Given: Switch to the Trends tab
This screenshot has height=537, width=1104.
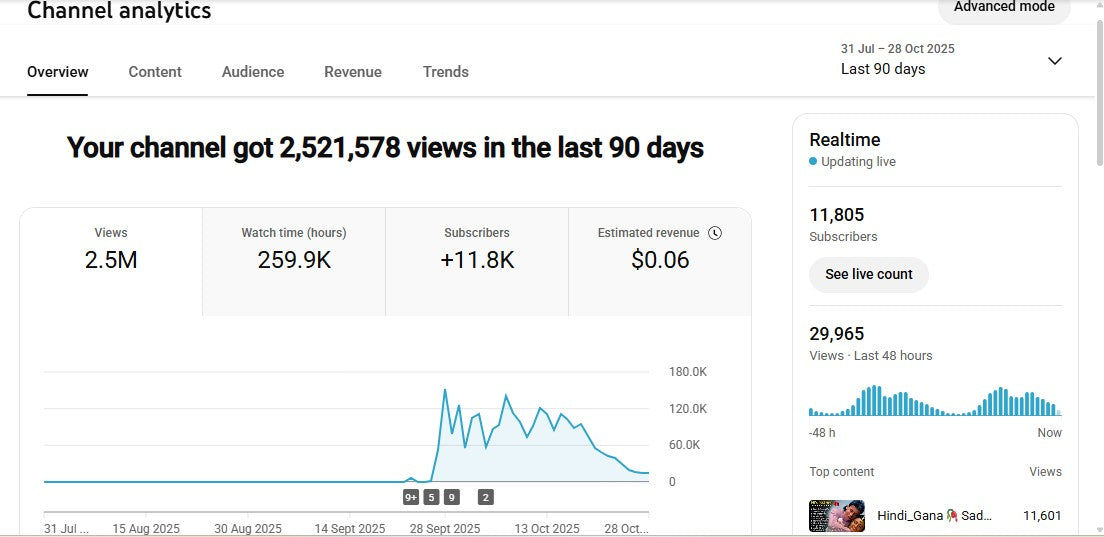Looking at the screenshot, I should 445,72.
